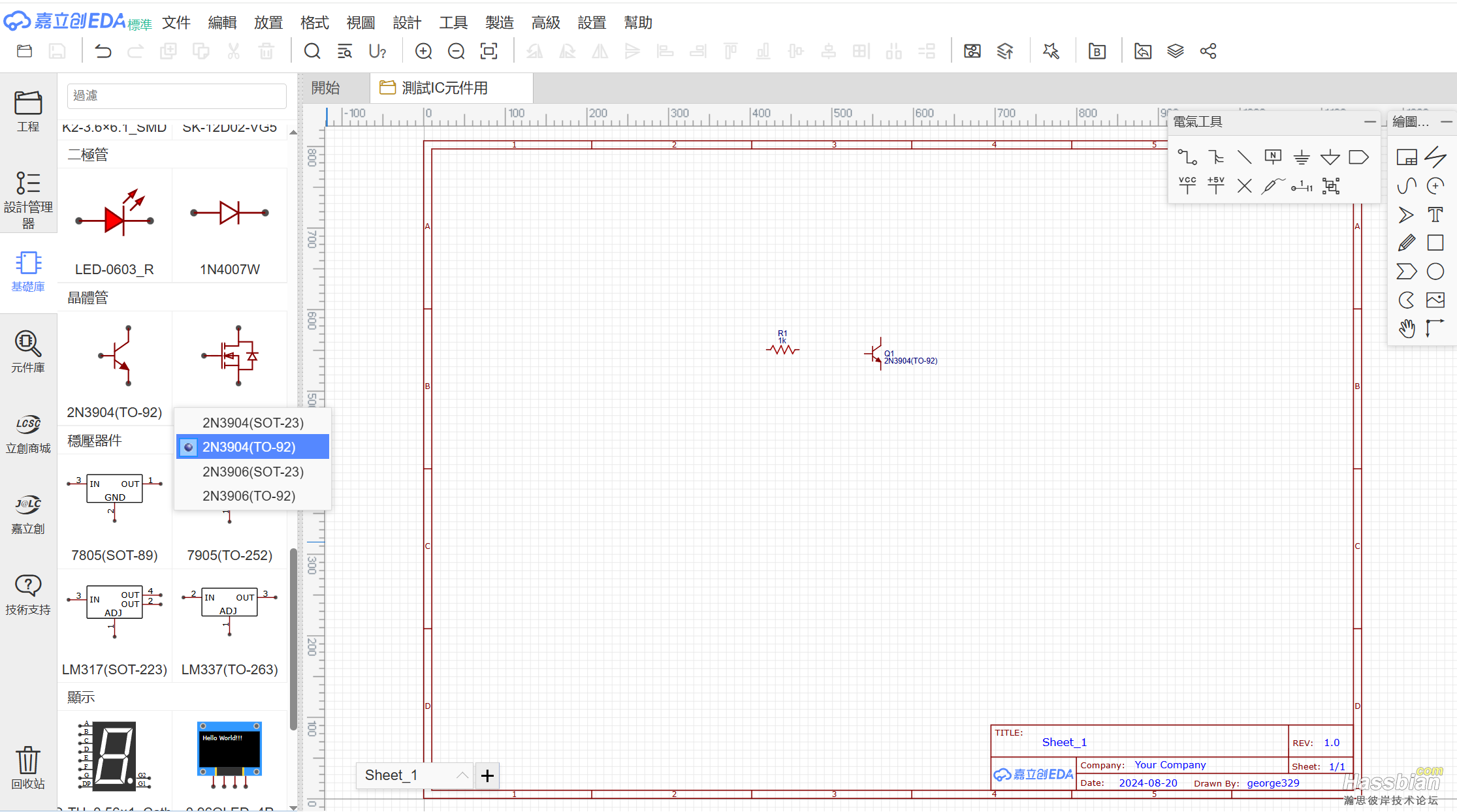Select the Ellipse drawing tool

[1435, 272]
